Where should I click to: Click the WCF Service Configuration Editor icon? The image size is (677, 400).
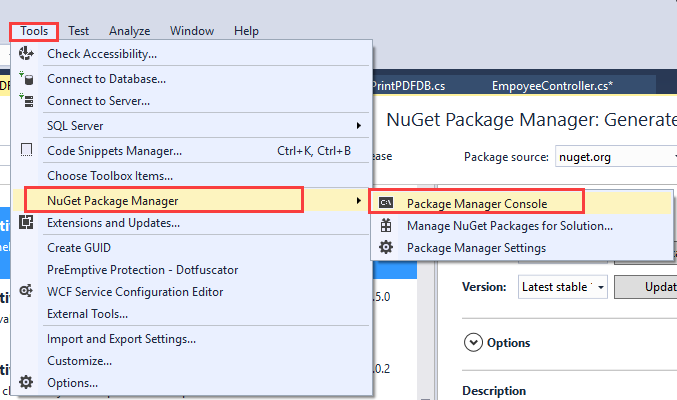click(27, 292)
